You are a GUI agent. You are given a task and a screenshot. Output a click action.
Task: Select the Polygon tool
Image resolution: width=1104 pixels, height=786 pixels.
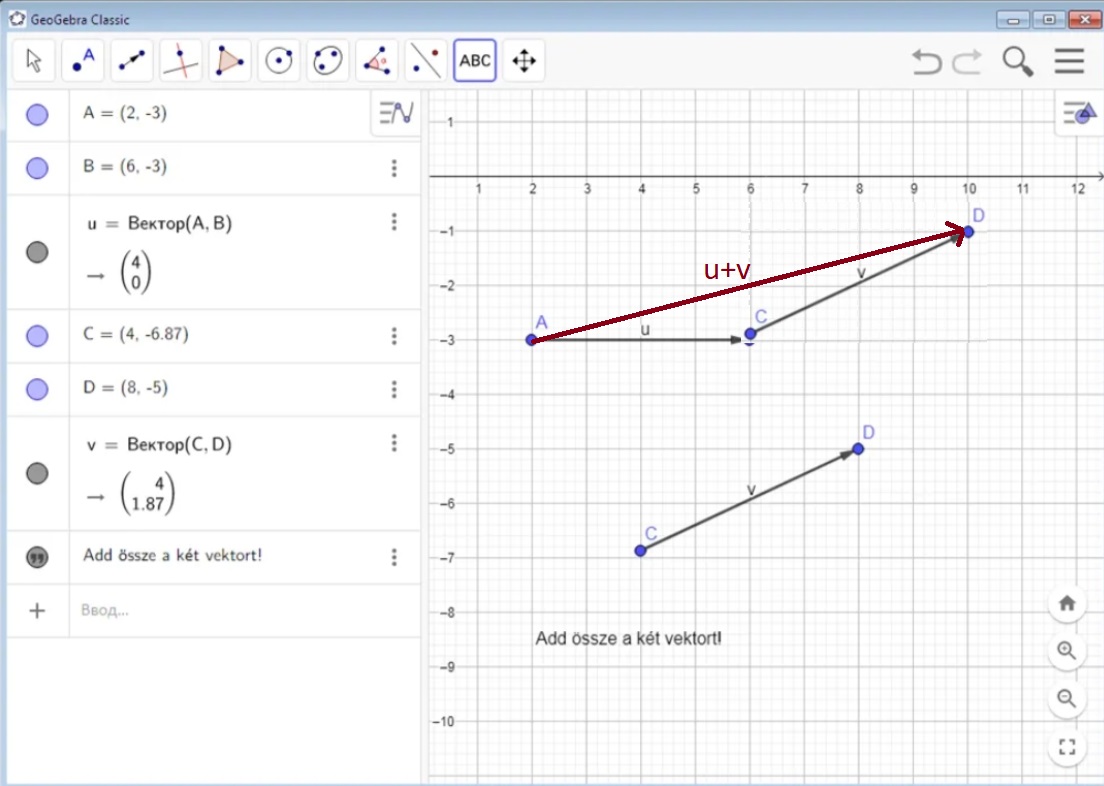[230, 61]
